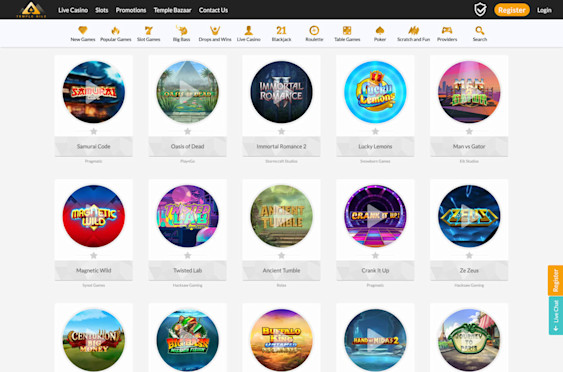
Task: Open the Live Chat side tab
Action: [x=555, y=316]
